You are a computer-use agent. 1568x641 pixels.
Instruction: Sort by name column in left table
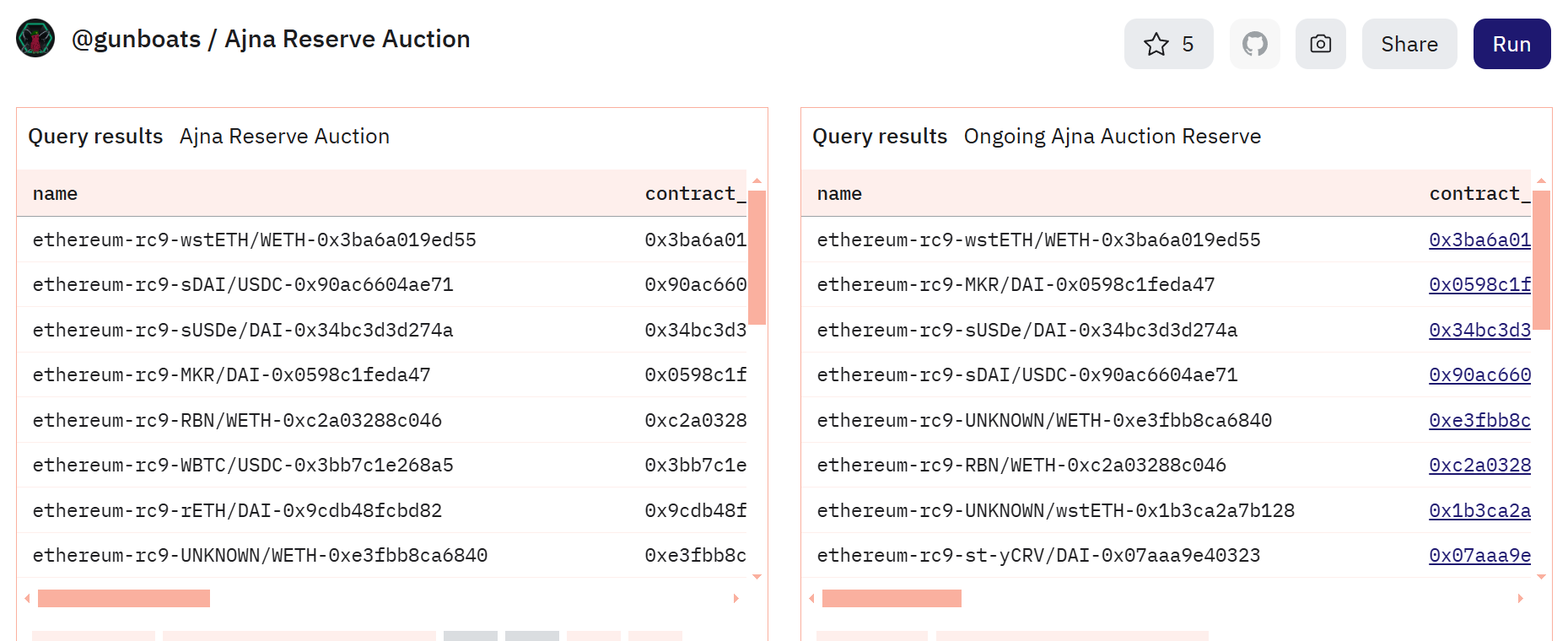[55, 193]
